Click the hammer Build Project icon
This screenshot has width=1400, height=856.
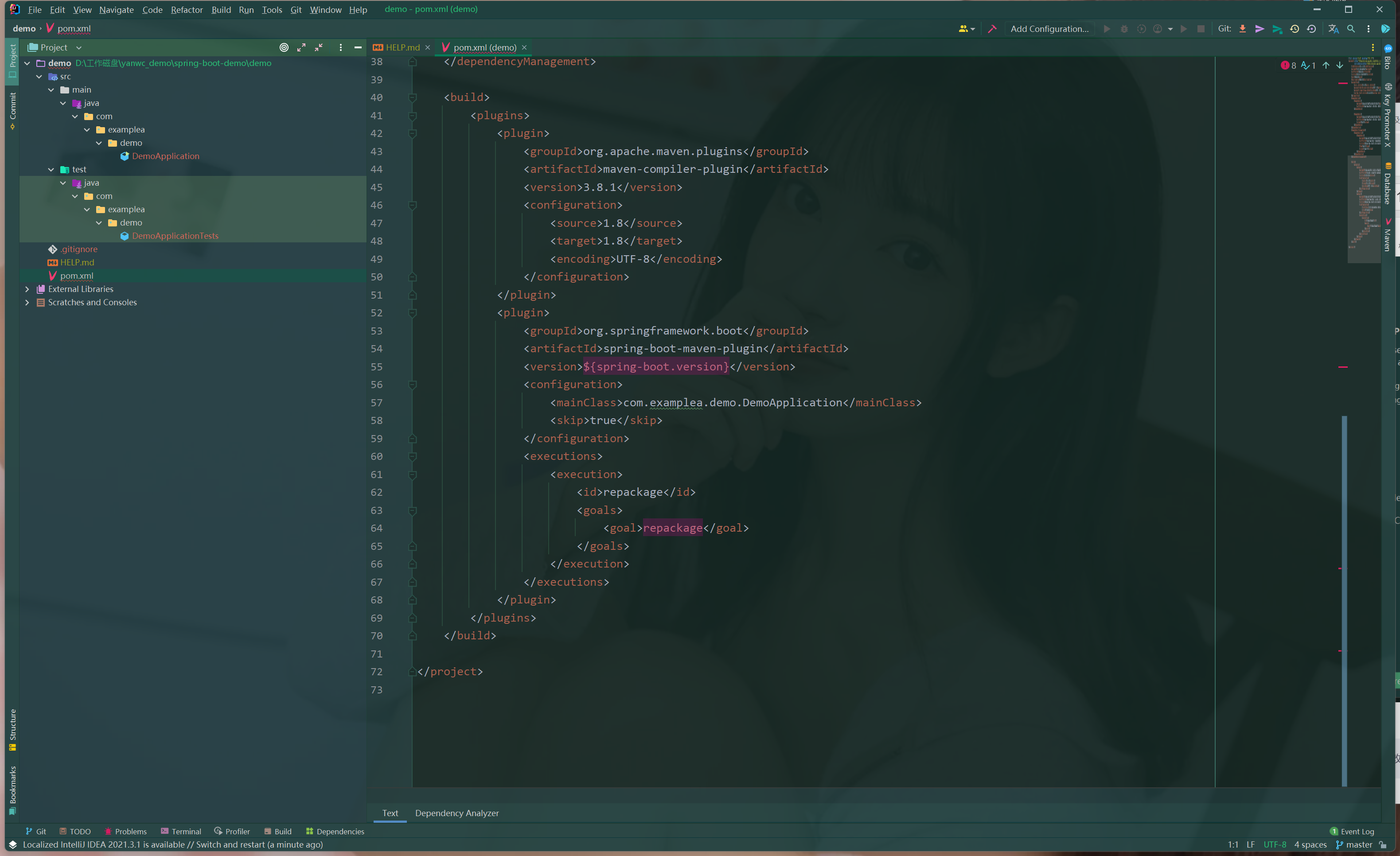992,29
